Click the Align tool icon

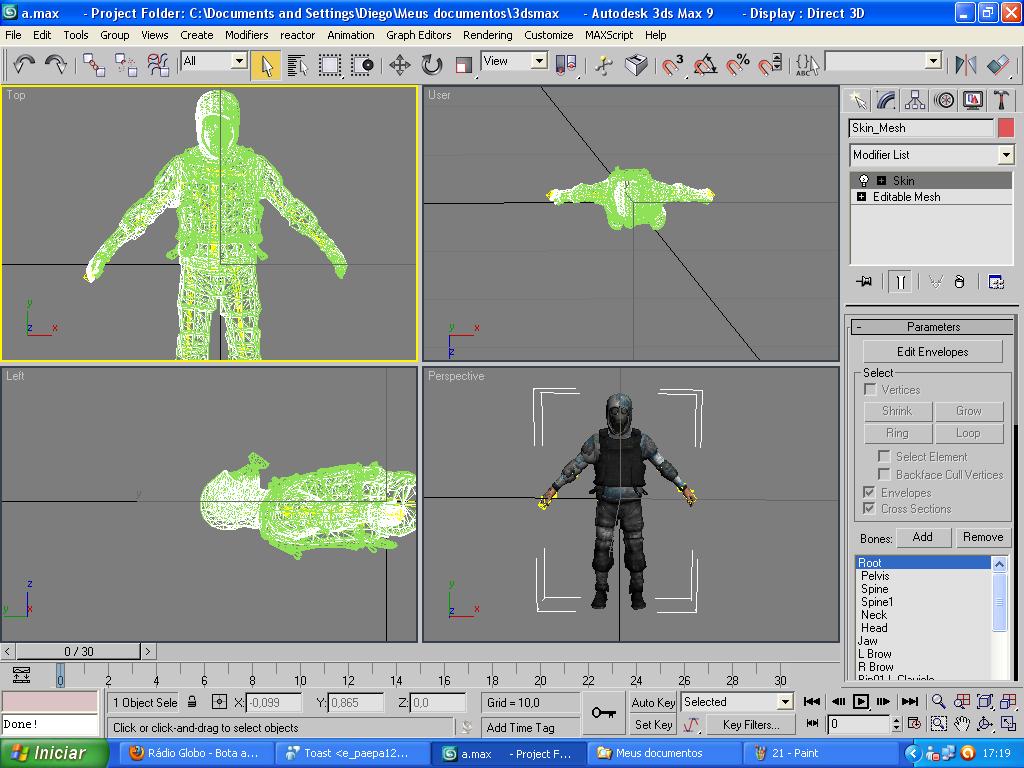click(x=998, y=65)
